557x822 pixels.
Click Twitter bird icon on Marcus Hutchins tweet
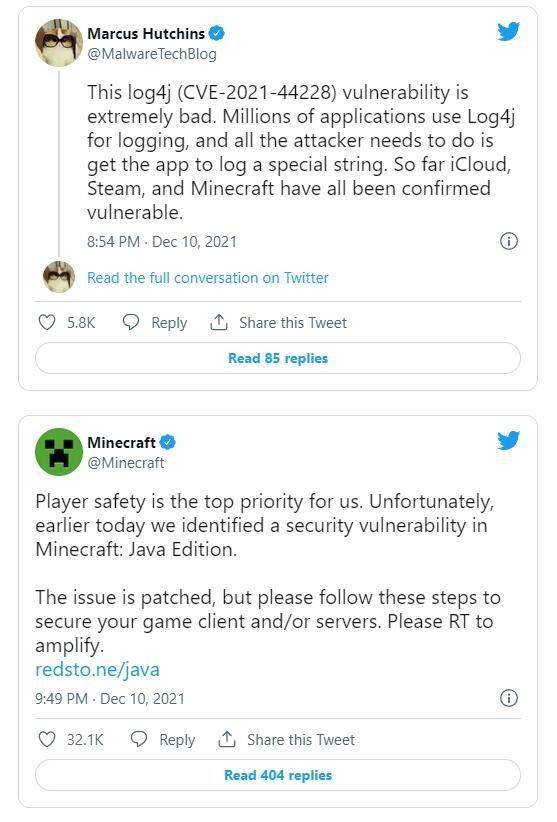point(508,31)
